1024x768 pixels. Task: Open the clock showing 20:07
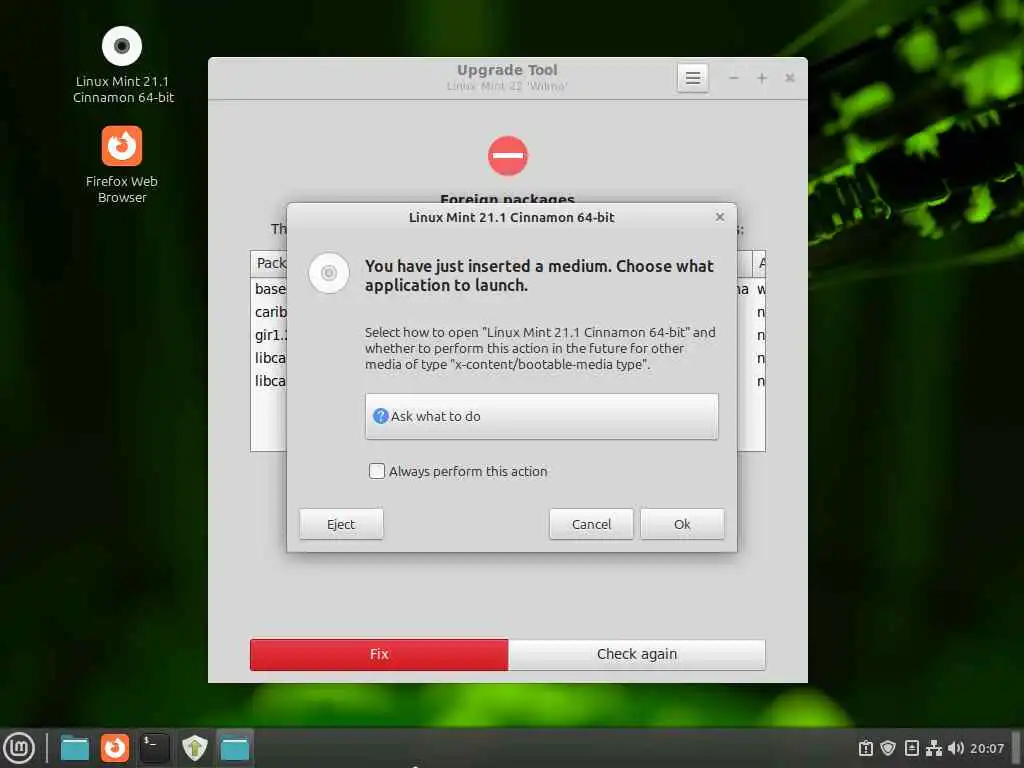click(x=987, y=748)
